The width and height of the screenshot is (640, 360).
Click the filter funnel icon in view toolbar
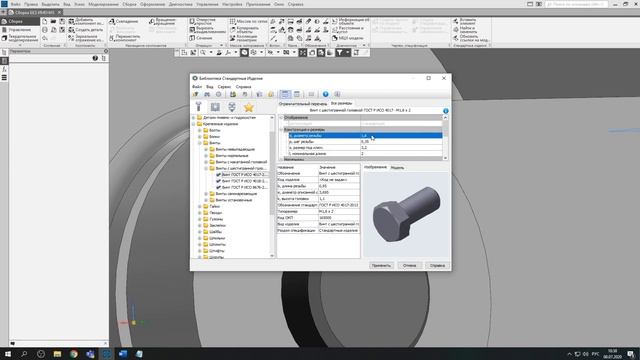tap(340, 53)
